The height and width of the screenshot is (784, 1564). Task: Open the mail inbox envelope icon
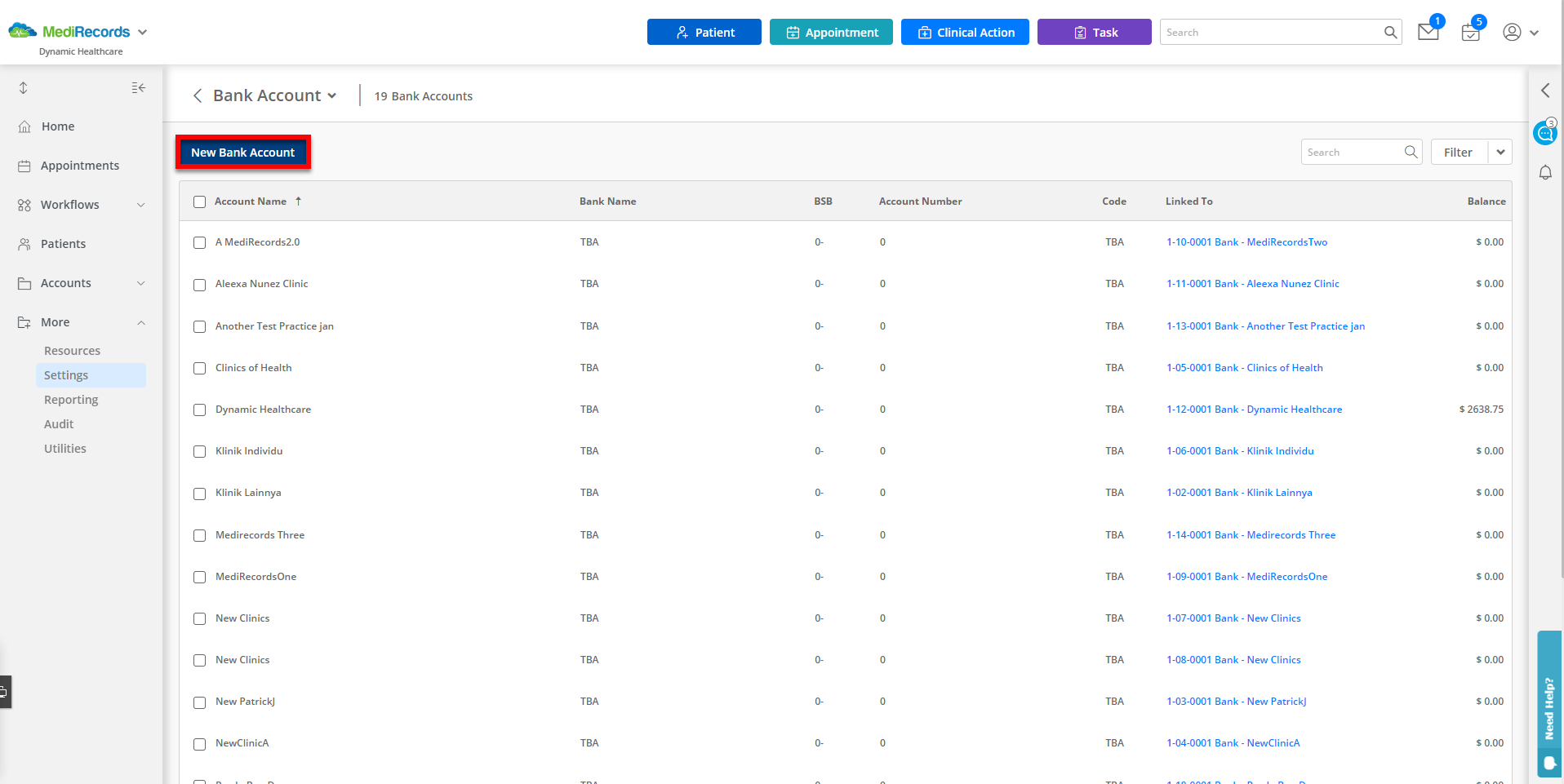1428,33
